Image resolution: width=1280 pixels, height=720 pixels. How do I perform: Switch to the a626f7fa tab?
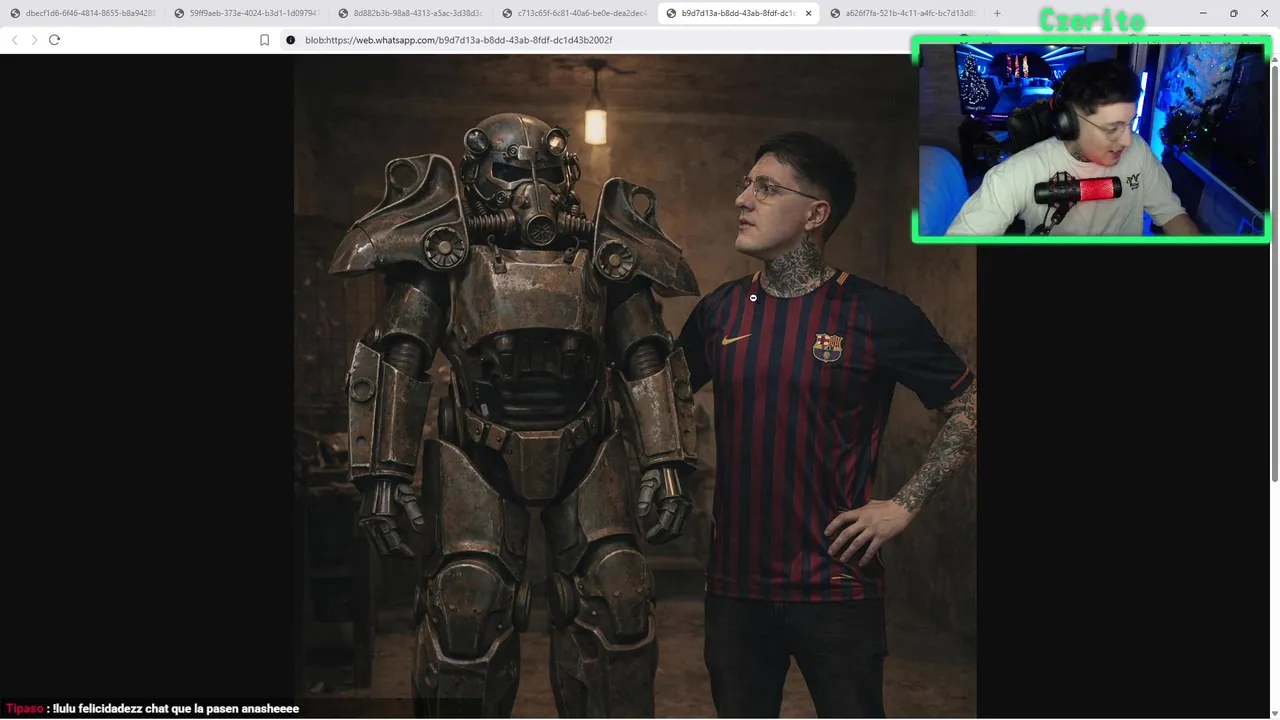(x=902, y=13)
